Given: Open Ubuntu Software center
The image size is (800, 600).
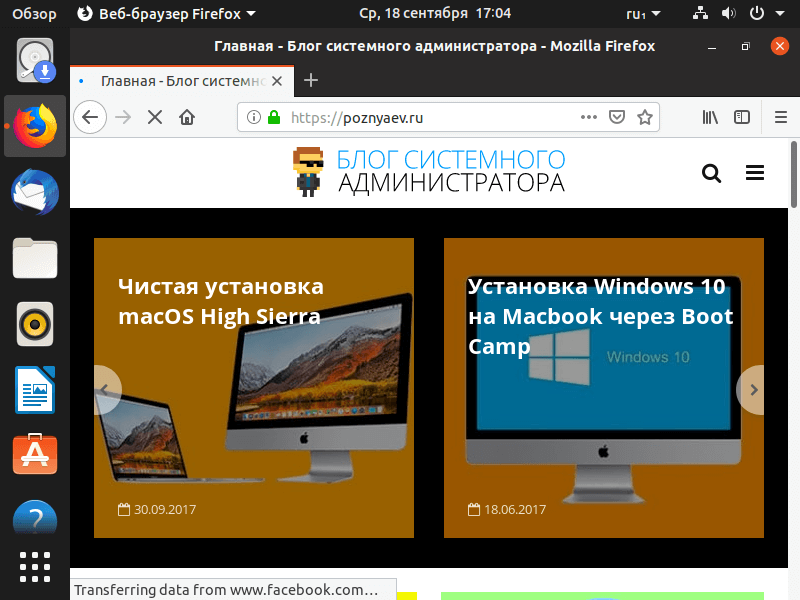Looking at the screenshot, I should [x=35, y=454].
